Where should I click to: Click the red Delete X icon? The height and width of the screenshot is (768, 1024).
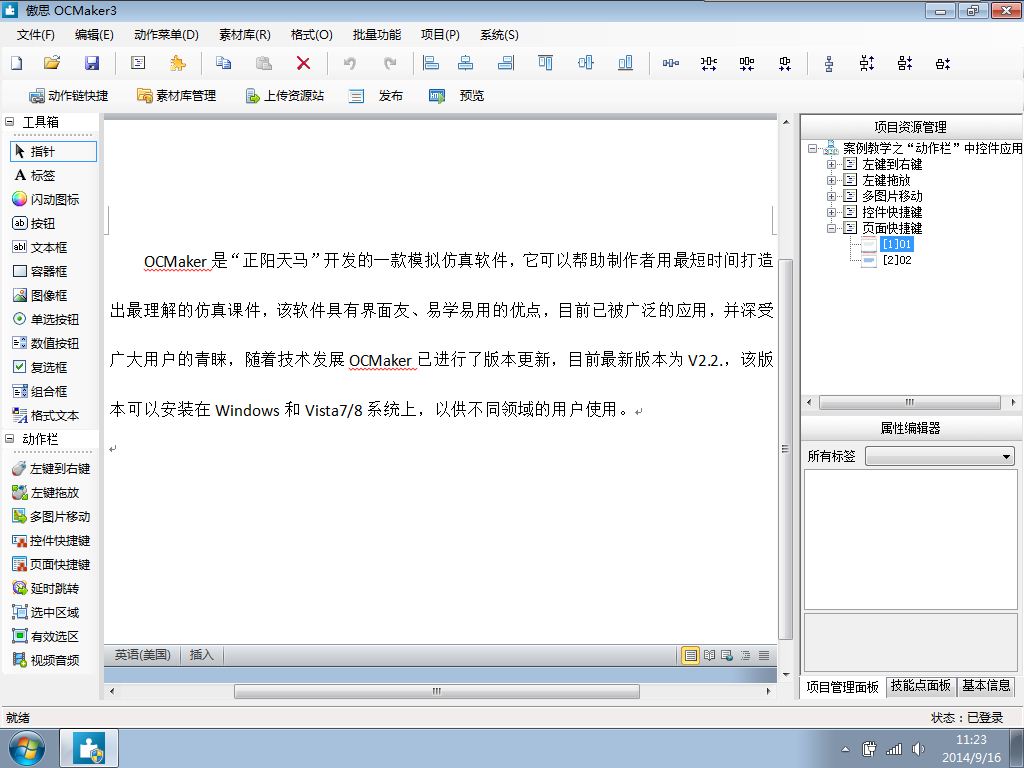click(x=303, y=63)
